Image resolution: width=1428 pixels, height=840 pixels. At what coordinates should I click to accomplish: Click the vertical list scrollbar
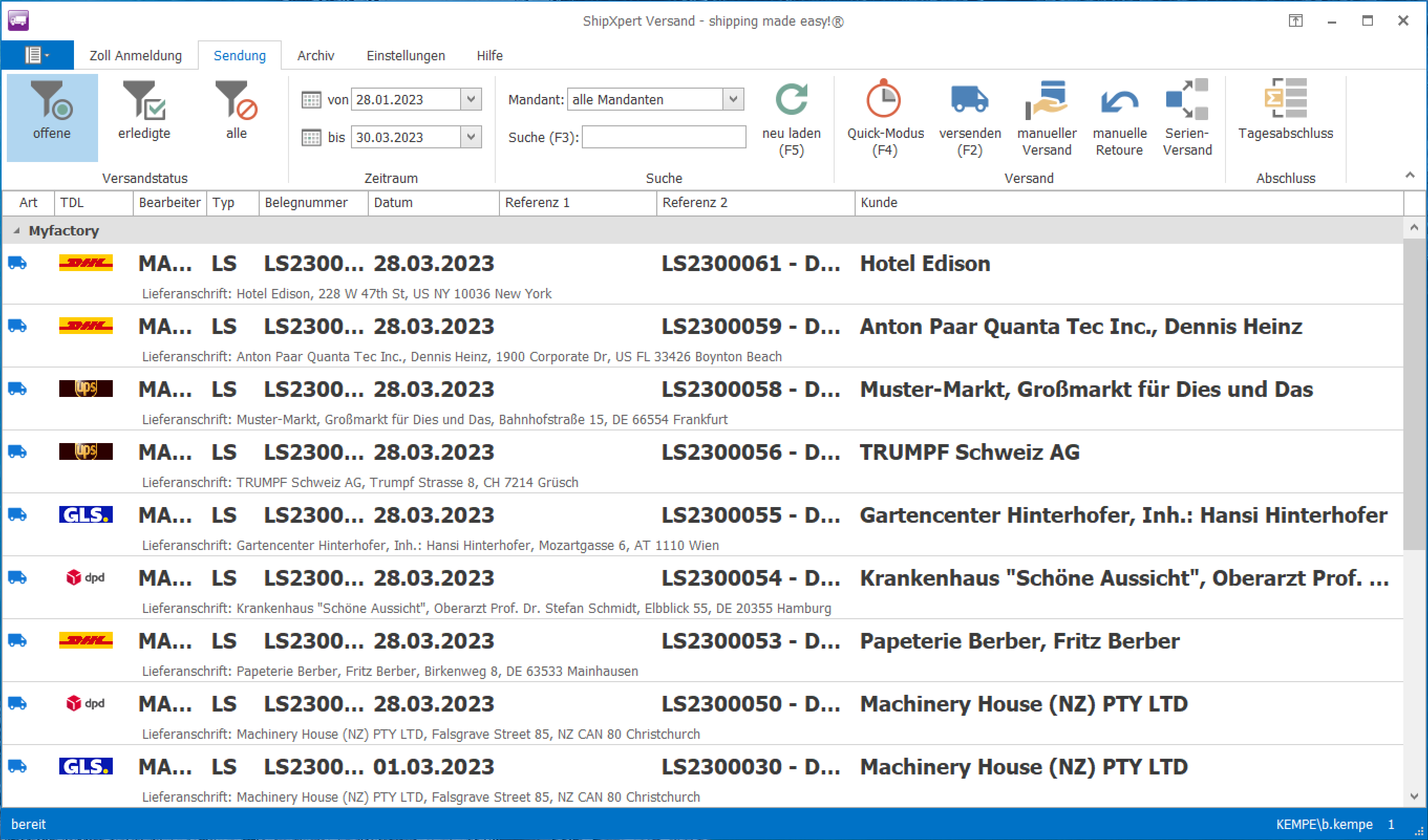pos(1414,396)
